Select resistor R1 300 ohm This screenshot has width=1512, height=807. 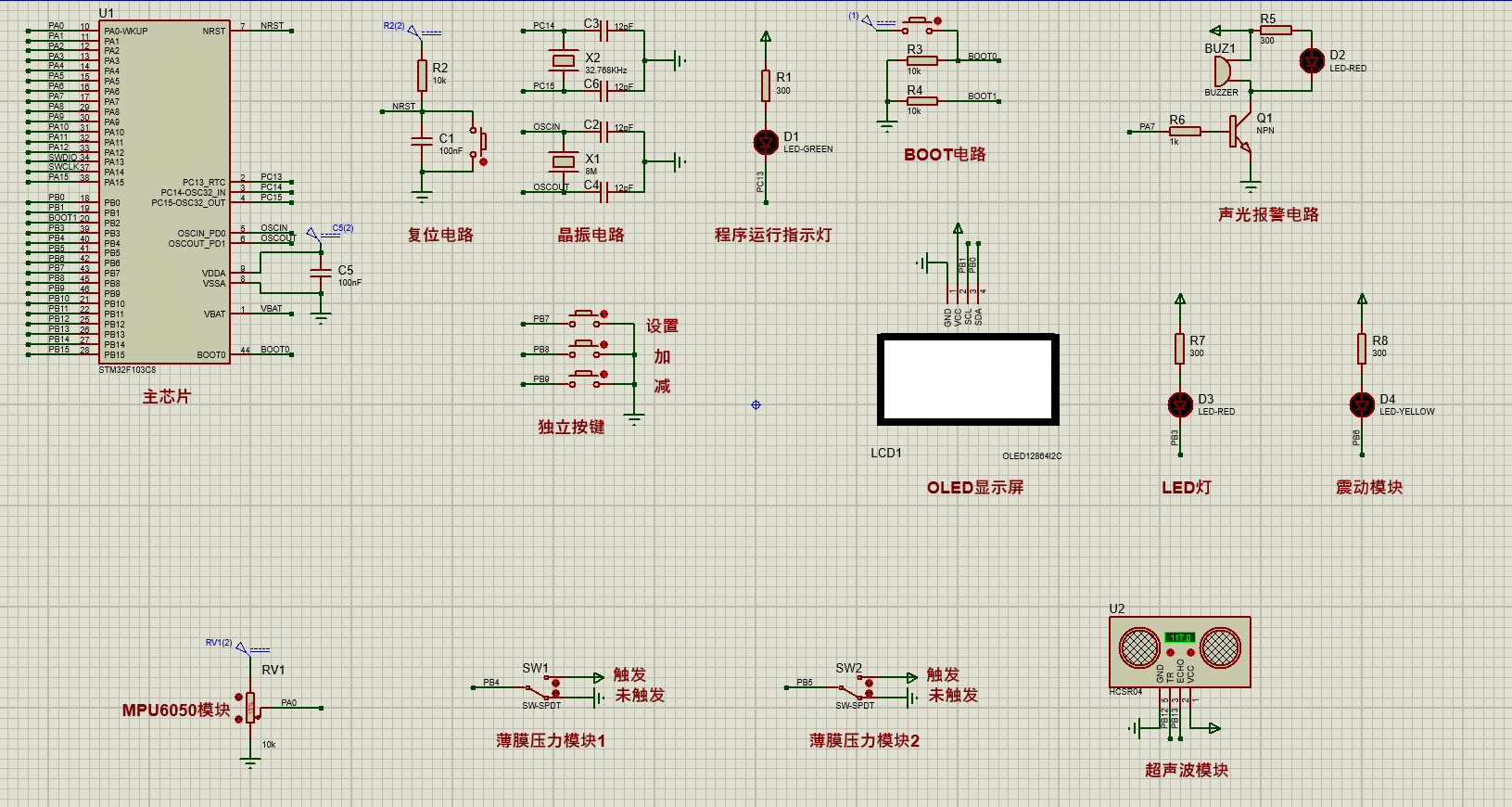tap(766, 85)
